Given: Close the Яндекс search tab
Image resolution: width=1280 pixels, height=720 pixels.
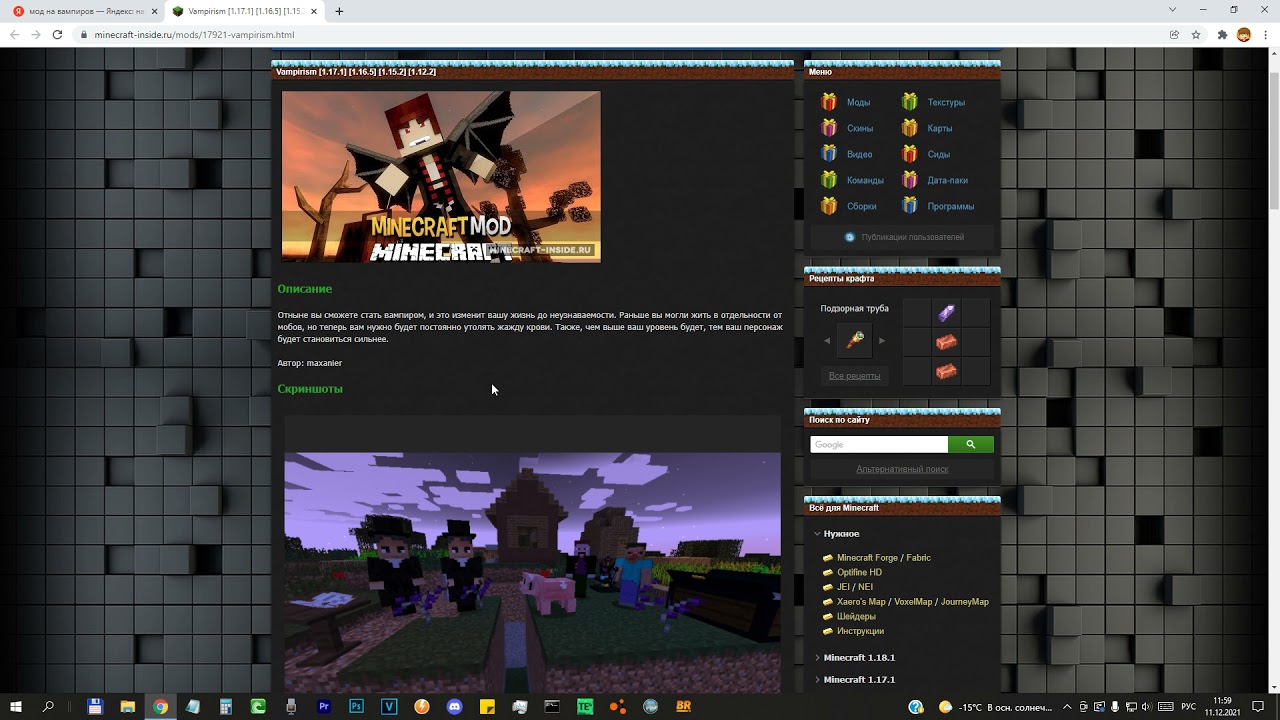Looking at the screenshot, I should (x=154, y=11).
